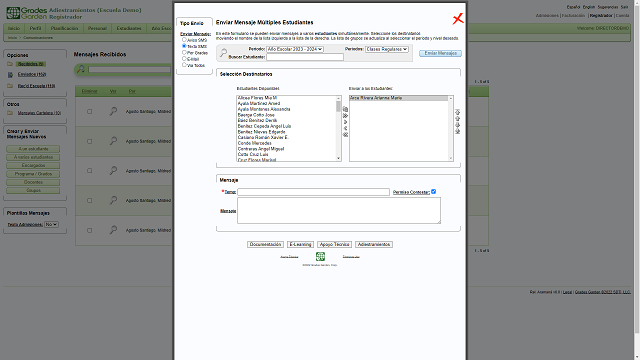640x360 pixels.
Task: Open the Personal menu
Action: (97, 29)
